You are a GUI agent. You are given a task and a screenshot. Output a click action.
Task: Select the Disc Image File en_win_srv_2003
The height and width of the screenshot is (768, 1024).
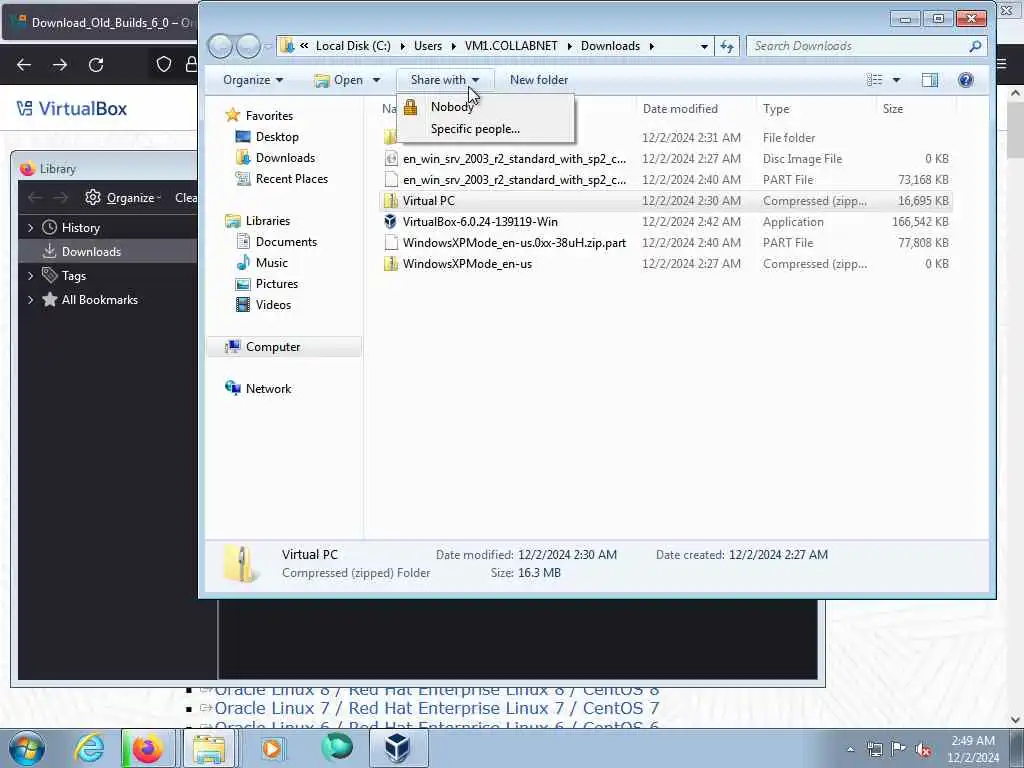tap(665, 159)
